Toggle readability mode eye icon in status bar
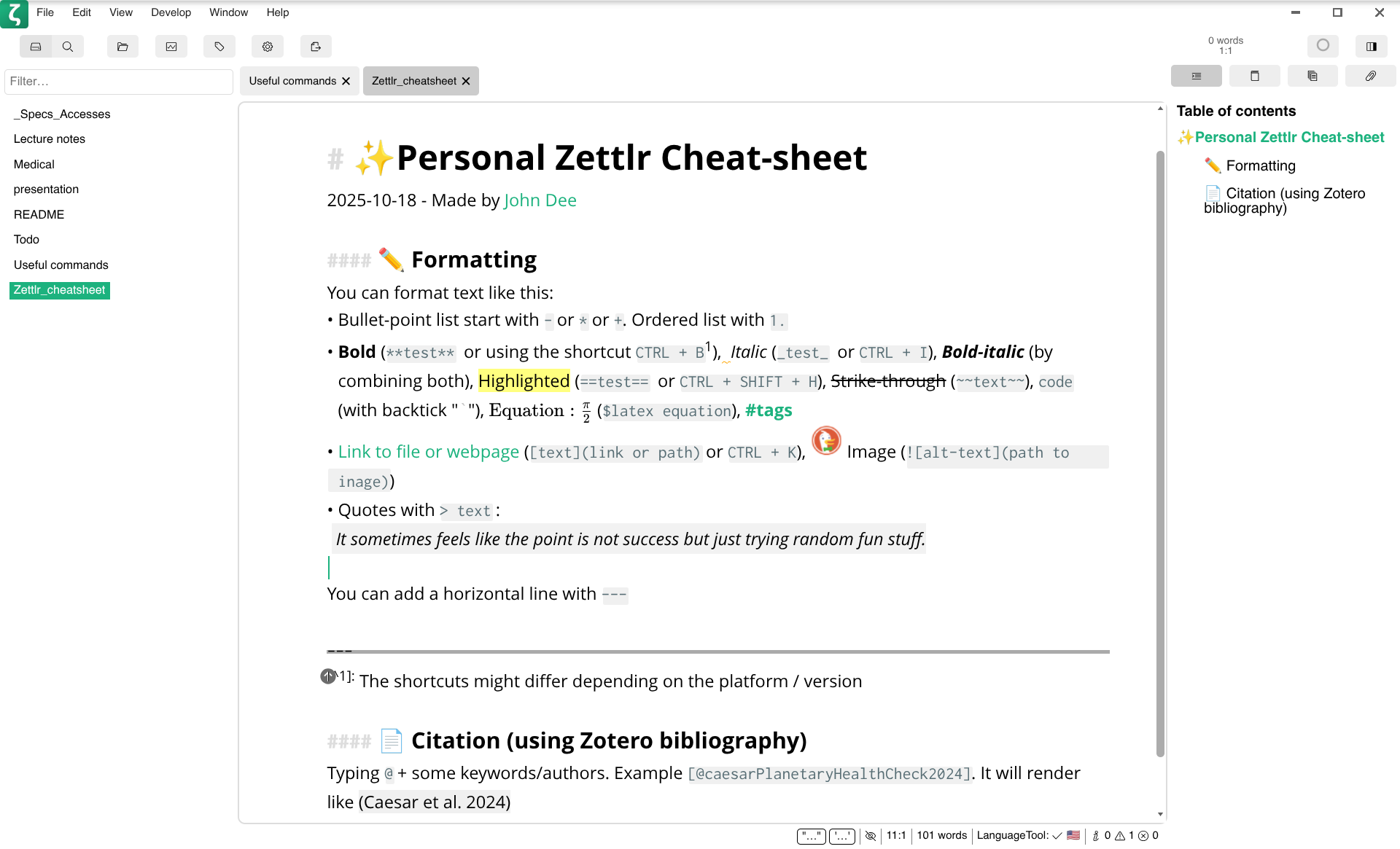Image resolution: width=1400 pixels, height=849 pixels. tap(871, 836)
